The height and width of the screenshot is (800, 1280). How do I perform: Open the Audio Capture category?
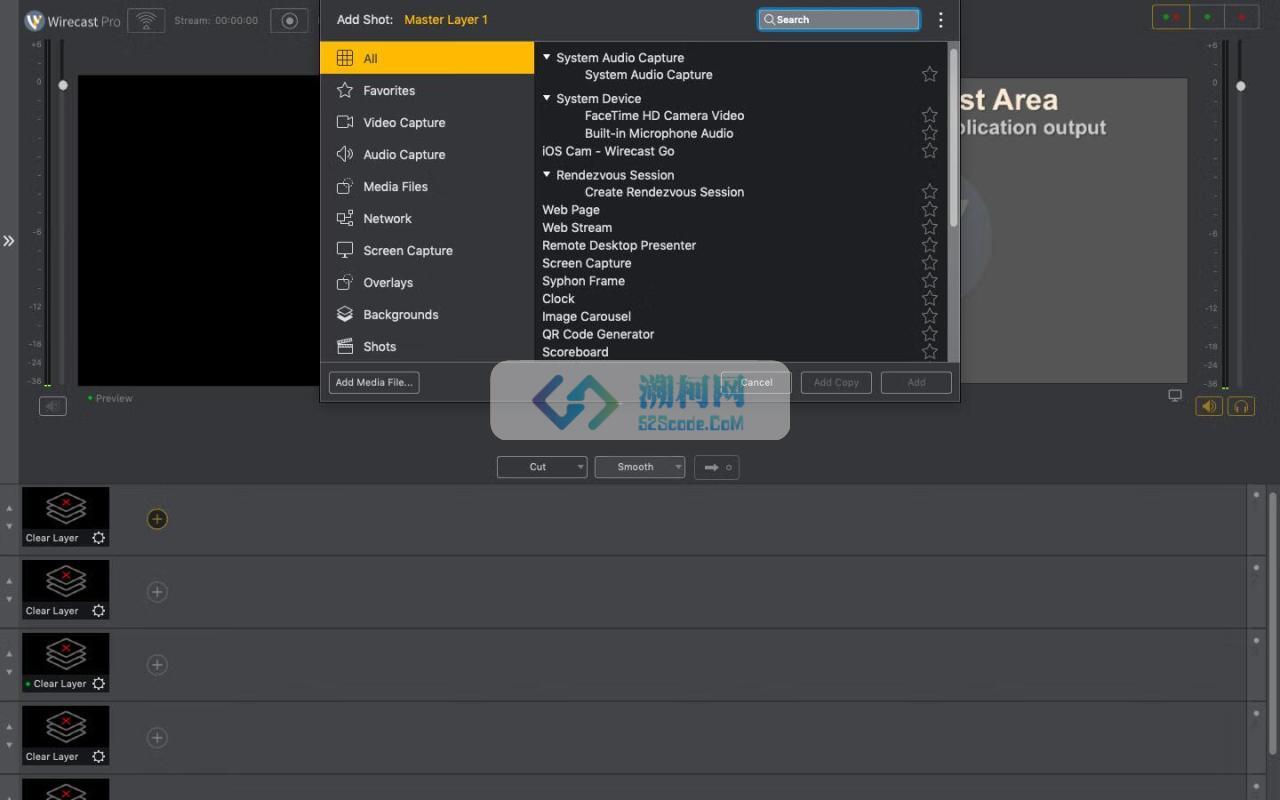click(427, 154)
